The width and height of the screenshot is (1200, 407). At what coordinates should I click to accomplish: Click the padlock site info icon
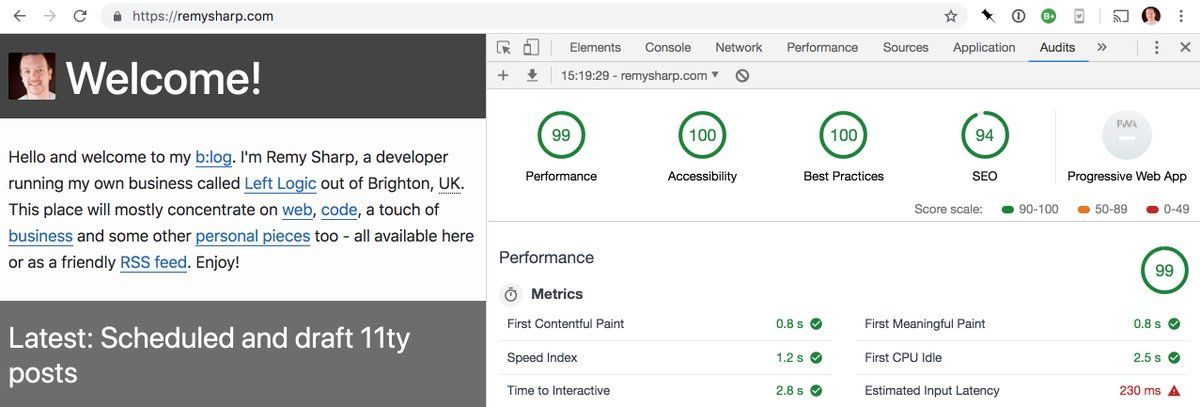(x=118, y=16)
